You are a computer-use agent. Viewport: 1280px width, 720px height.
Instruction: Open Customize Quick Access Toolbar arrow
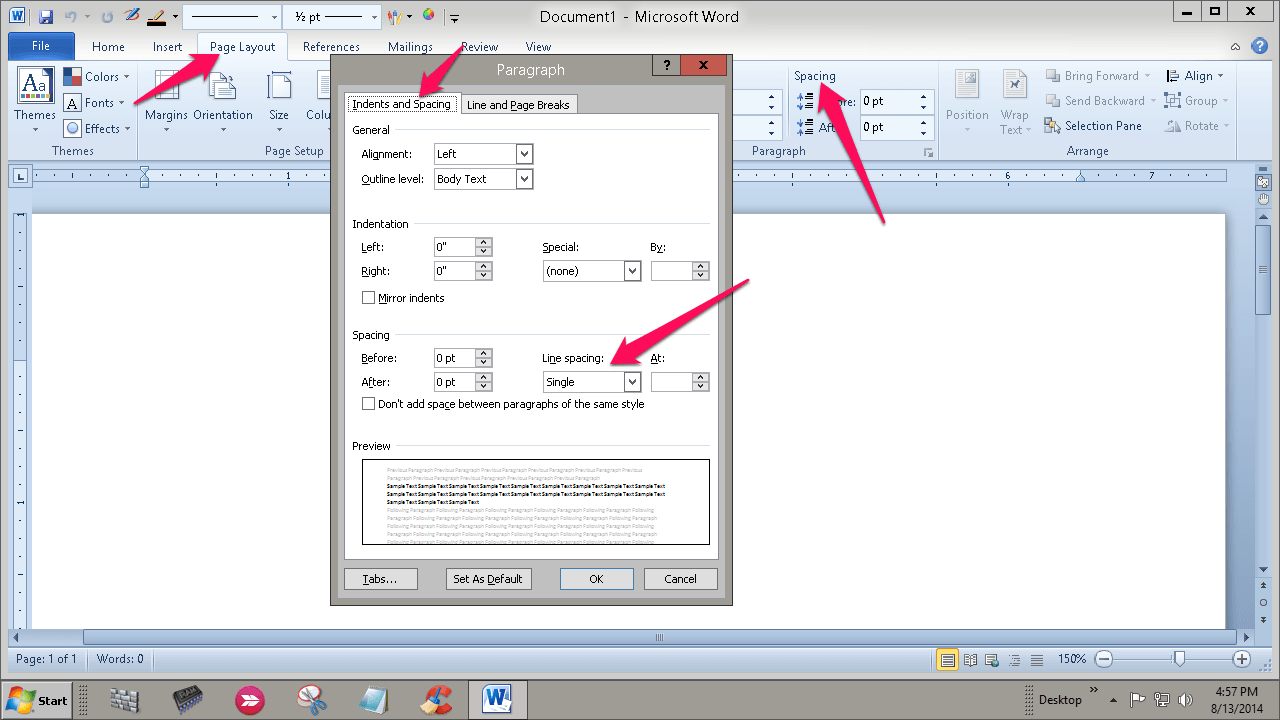(x=455, y=17)
